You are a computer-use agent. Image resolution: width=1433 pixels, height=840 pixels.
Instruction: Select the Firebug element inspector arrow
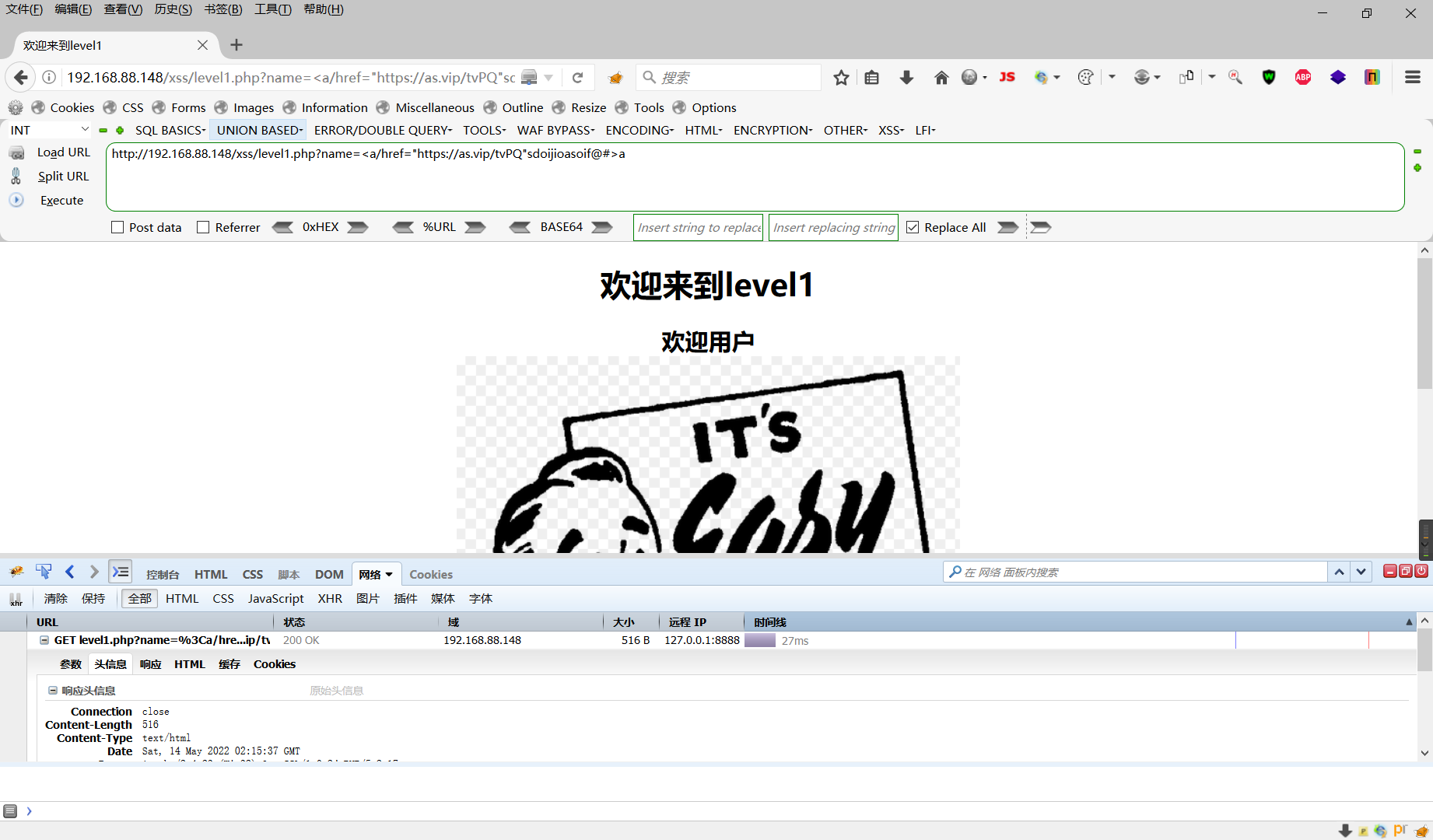click(44, 571)
